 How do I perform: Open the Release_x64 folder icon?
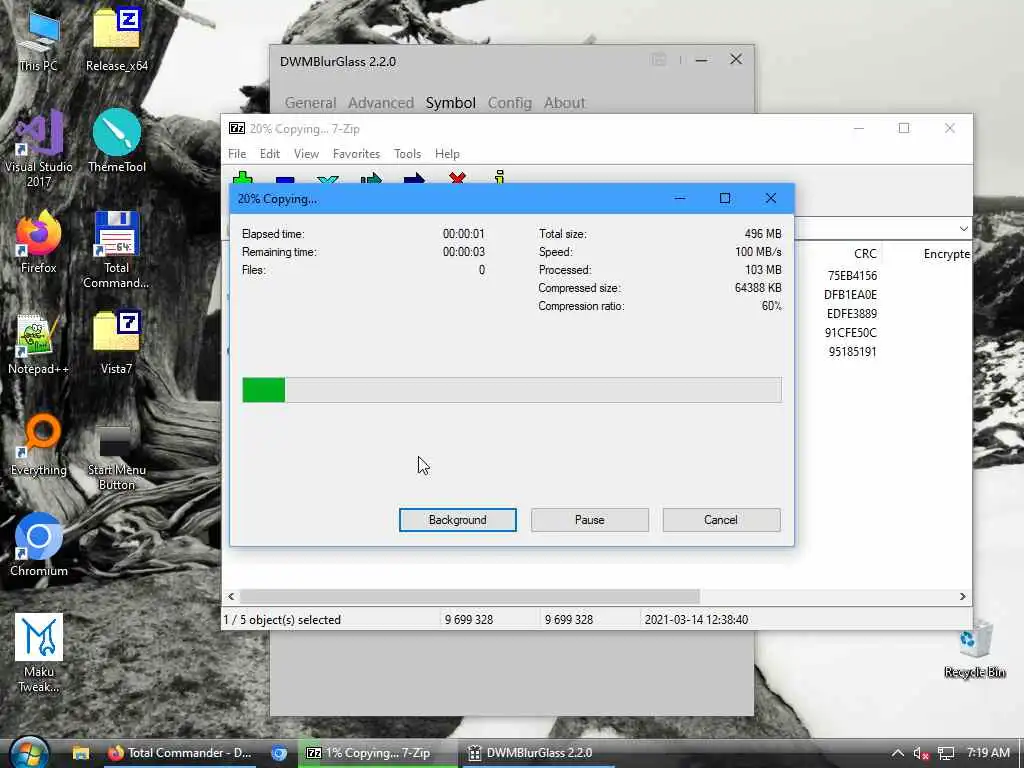coord(116,40)
